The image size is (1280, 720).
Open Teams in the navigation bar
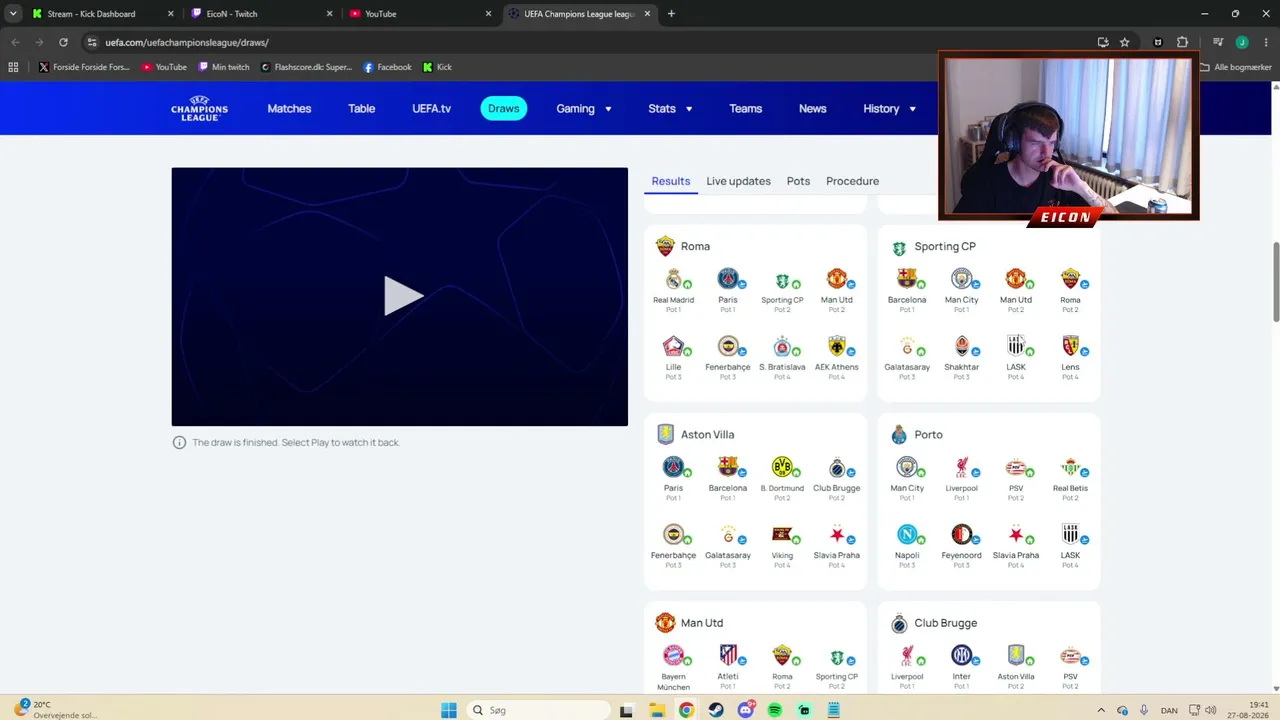point(745,109)
